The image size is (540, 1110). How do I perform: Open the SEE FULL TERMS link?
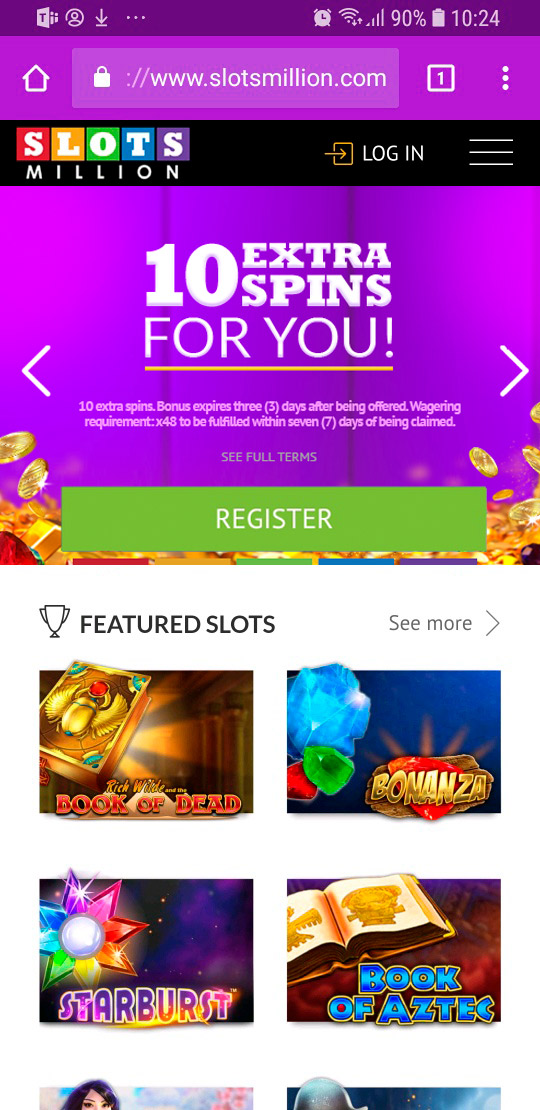[x=269, y=457]
